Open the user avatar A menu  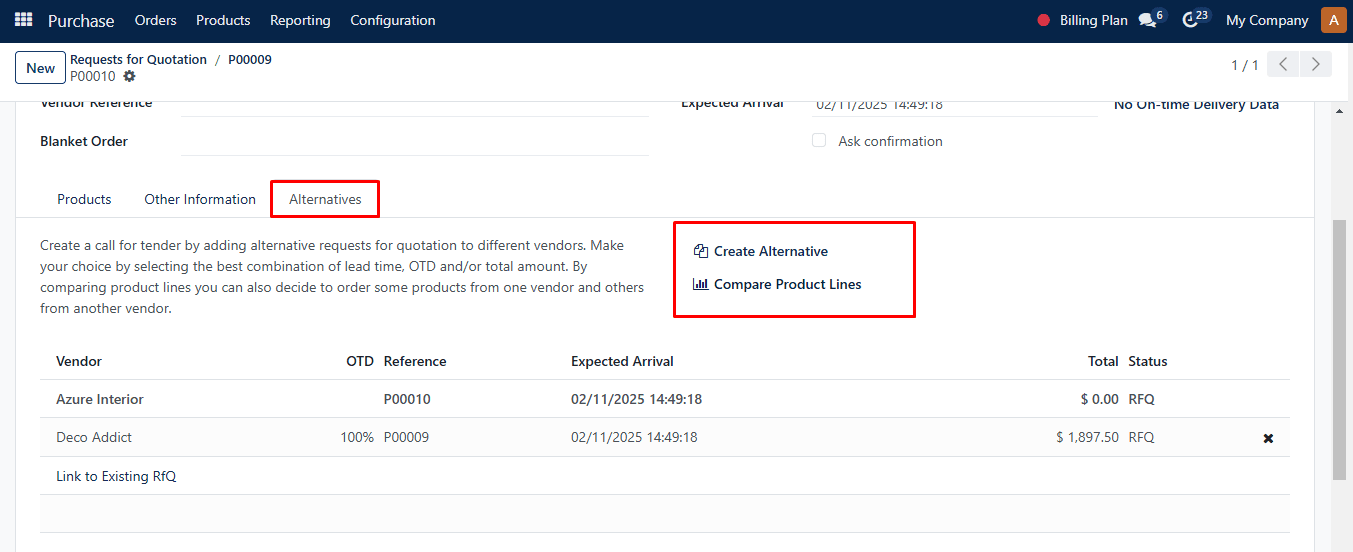point(1333,20)
